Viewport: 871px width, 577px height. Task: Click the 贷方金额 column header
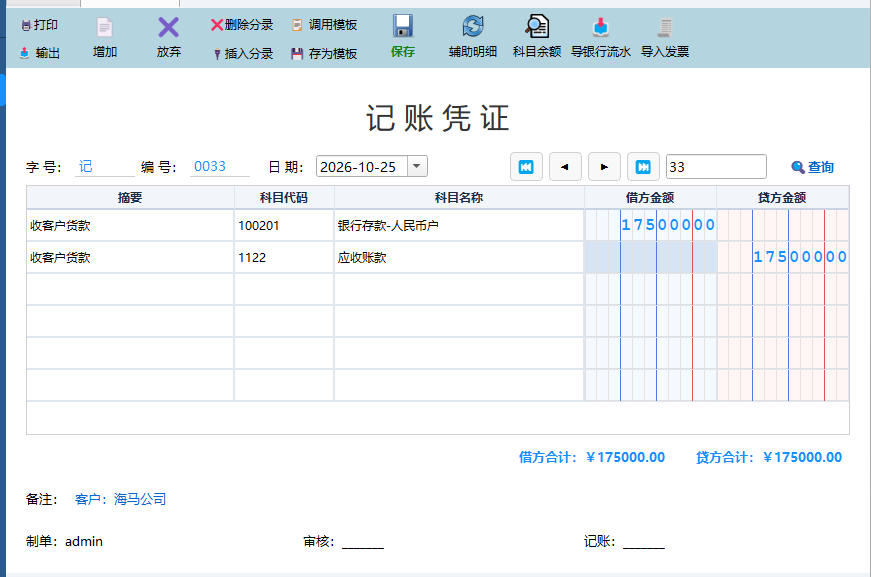[783, 198]
